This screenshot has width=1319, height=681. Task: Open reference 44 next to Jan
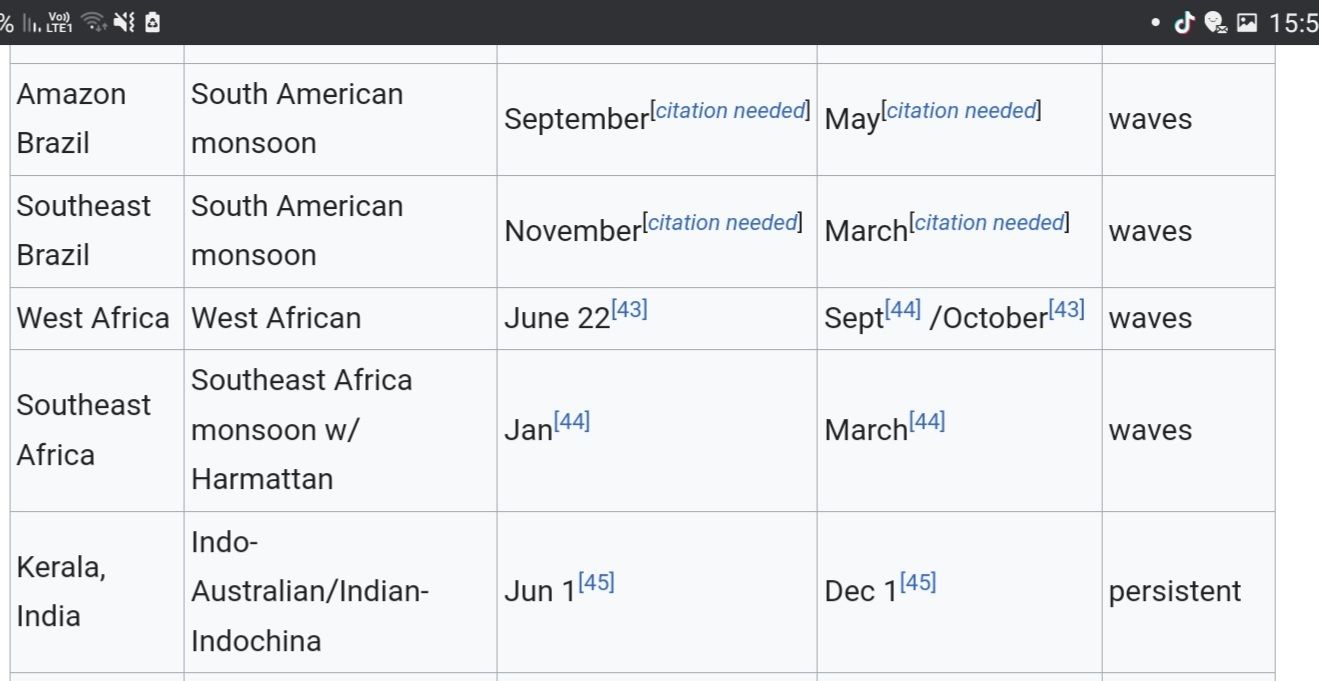pyautogui.click(x=572, y=422)
